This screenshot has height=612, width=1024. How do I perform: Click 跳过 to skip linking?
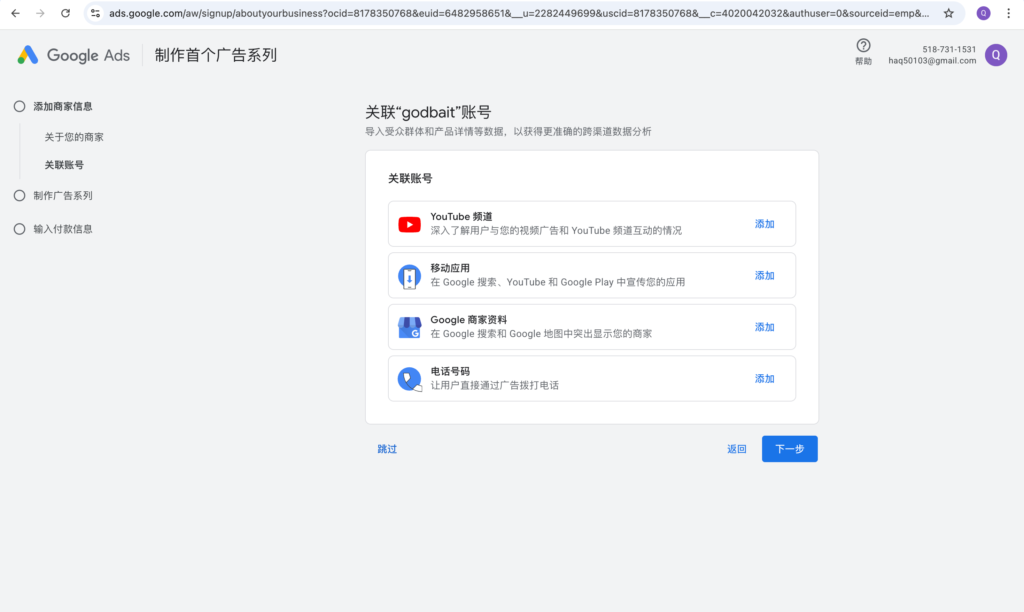[387, 449]
